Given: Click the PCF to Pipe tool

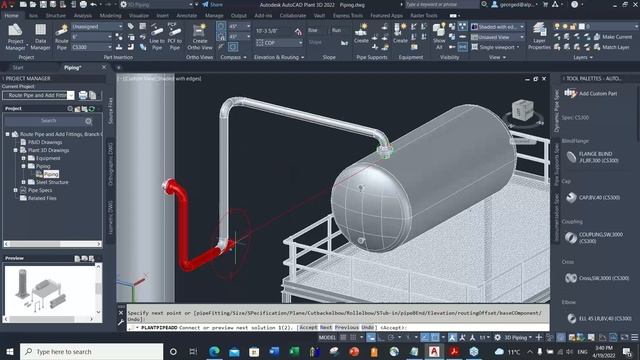Looking at the screenshot, I should click(175, 37).
